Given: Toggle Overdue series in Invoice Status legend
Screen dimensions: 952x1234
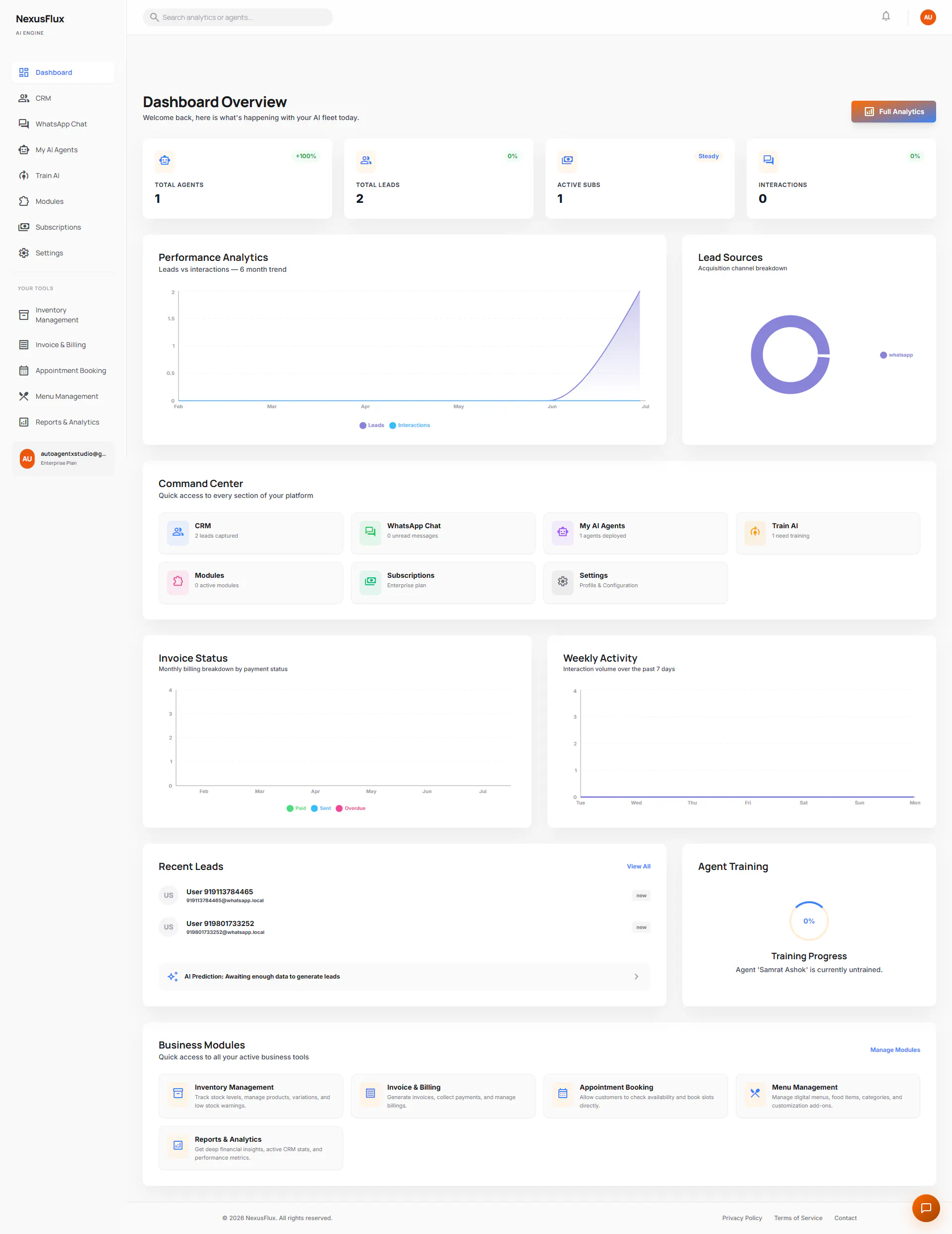Looking at the screenshot, I should click(350, 808).
